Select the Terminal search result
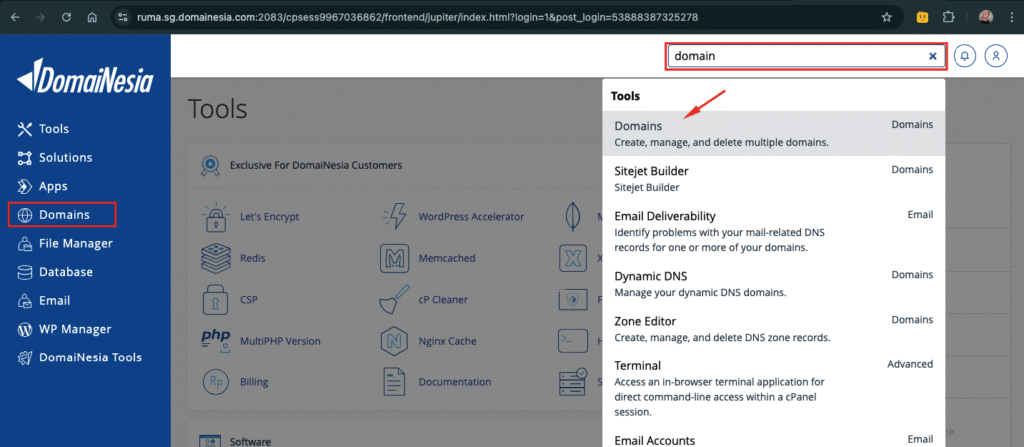Image resolution: width=1024 pixels, height=447 pixels. tap(773, 388)
